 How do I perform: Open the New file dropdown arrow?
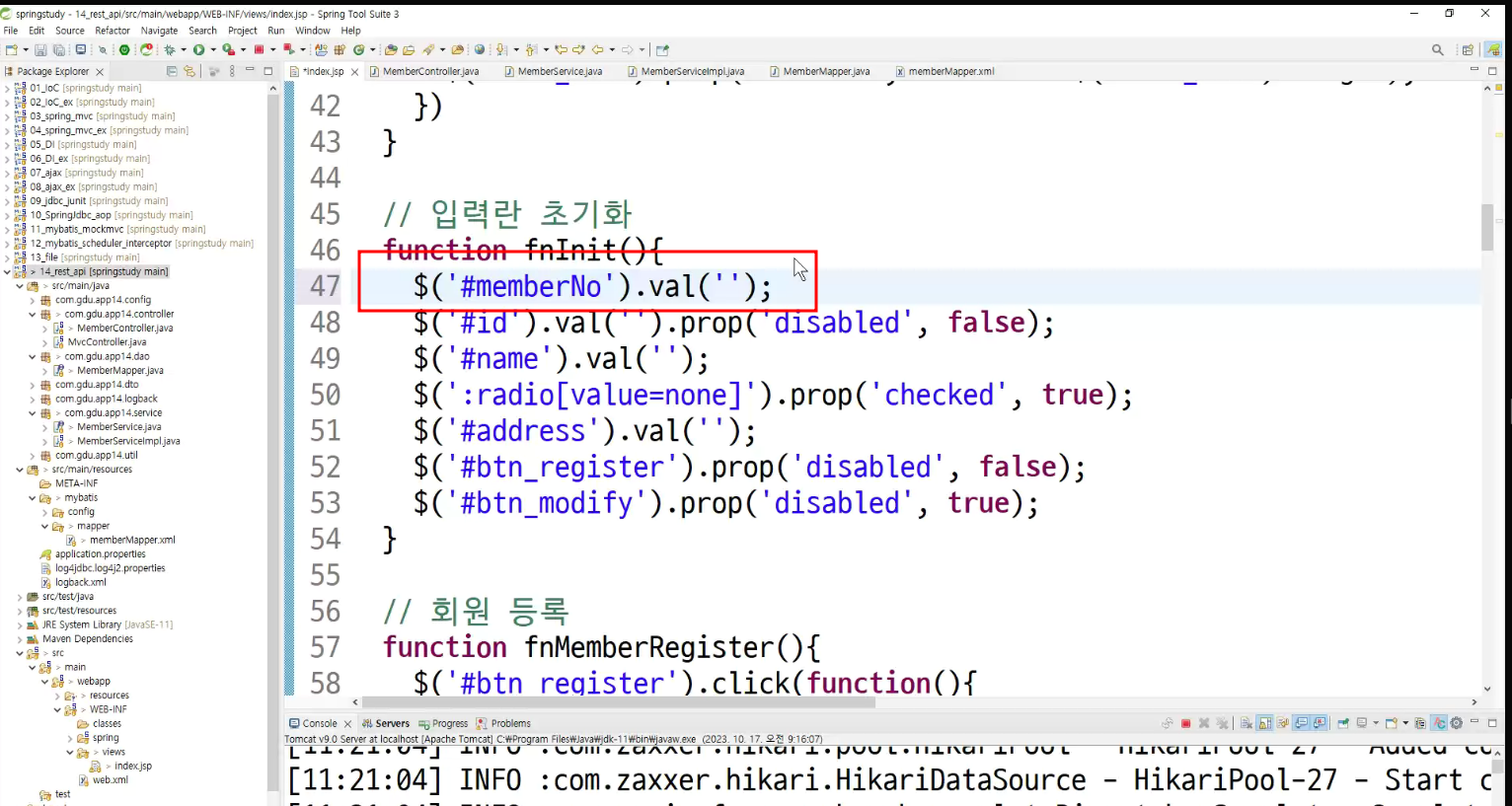26,49
